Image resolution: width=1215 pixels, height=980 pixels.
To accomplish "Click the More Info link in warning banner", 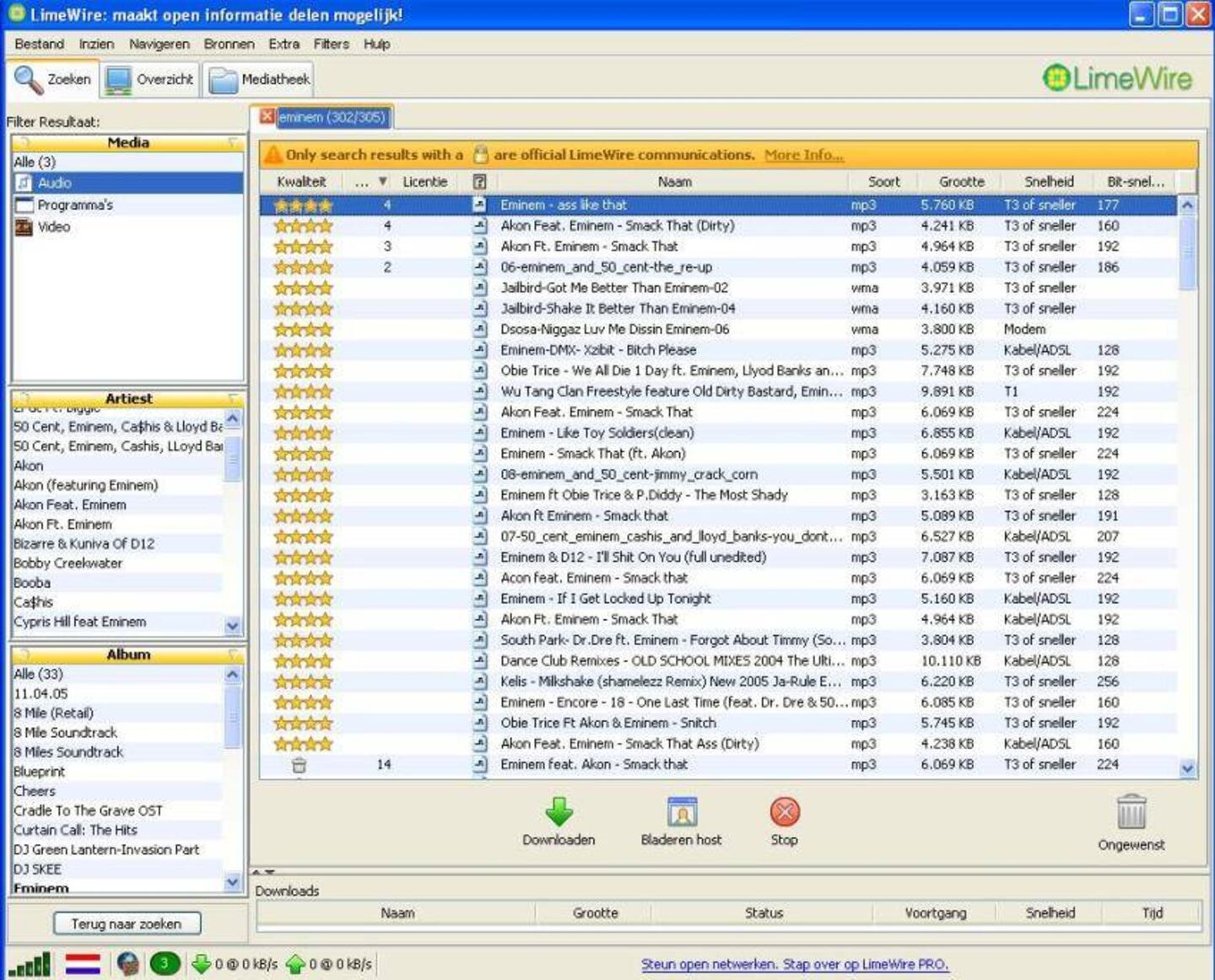I will [x=803, y=155].
